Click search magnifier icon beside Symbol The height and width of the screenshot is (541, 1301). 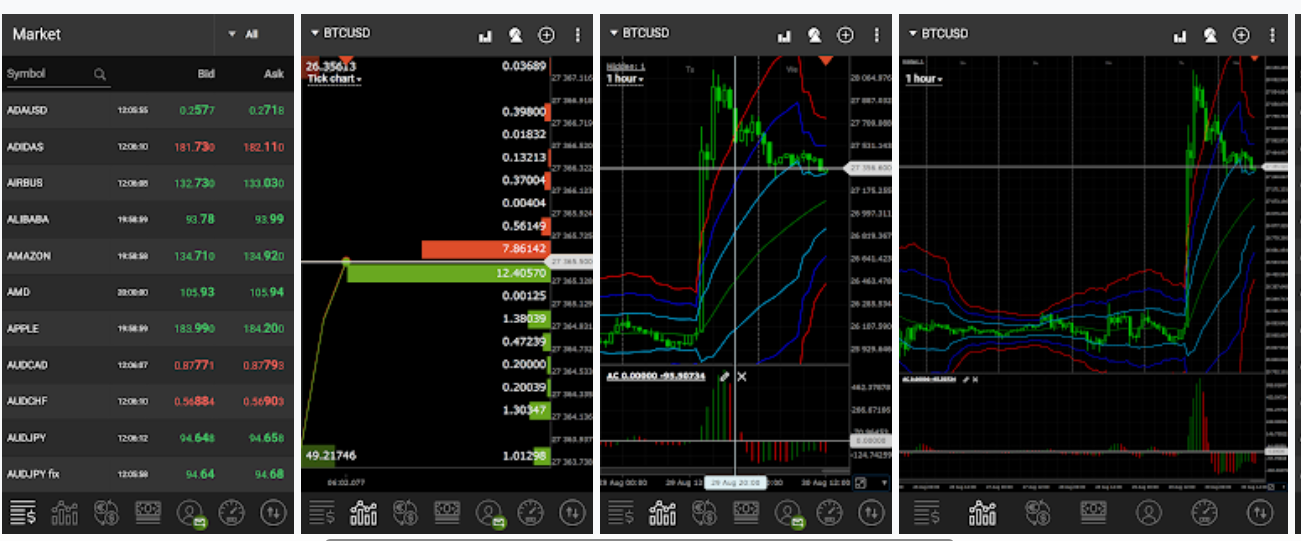100,73
